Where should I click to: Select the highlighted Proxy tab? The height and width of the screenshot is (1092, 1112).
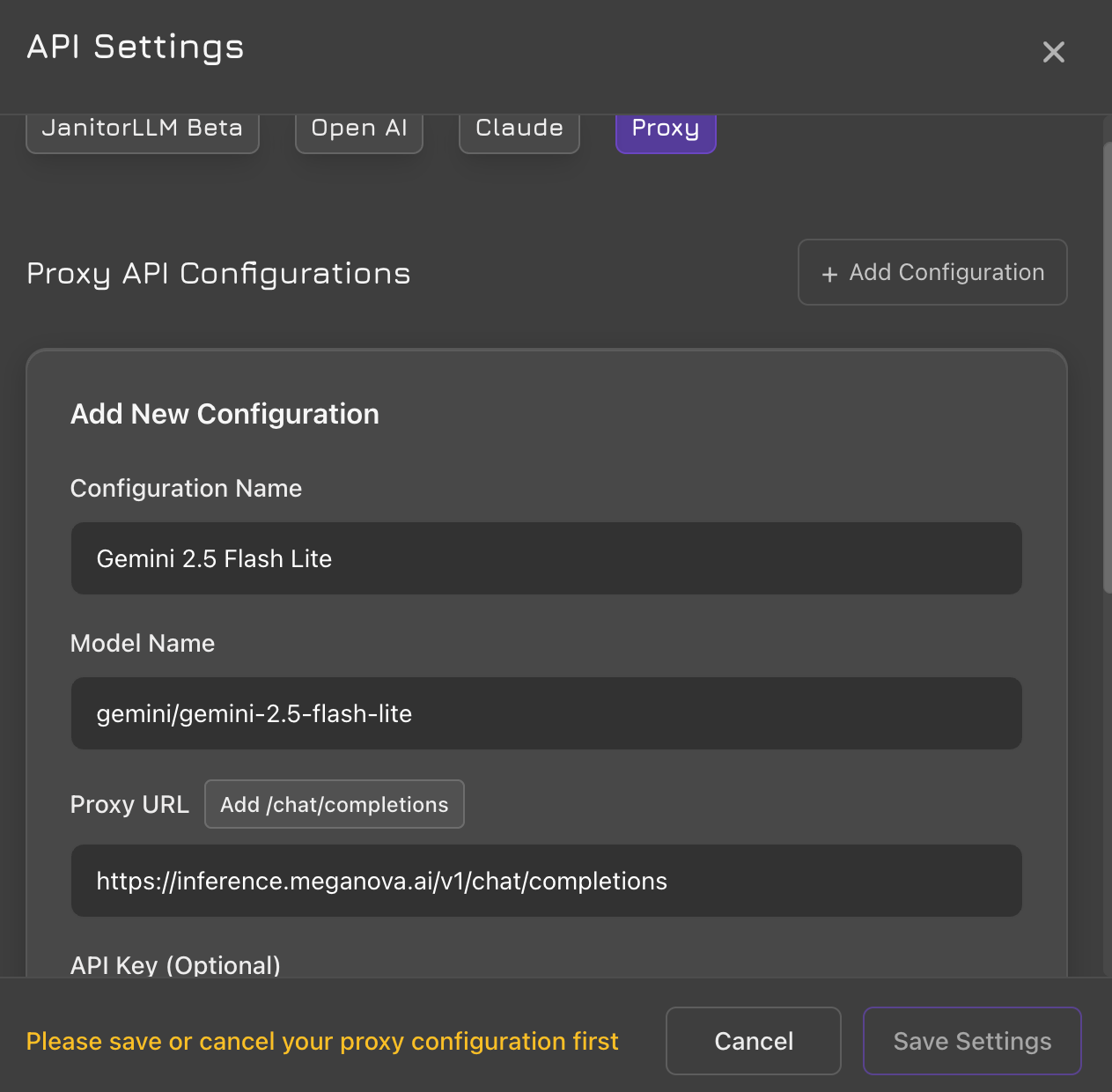click(x=666, y=130)
